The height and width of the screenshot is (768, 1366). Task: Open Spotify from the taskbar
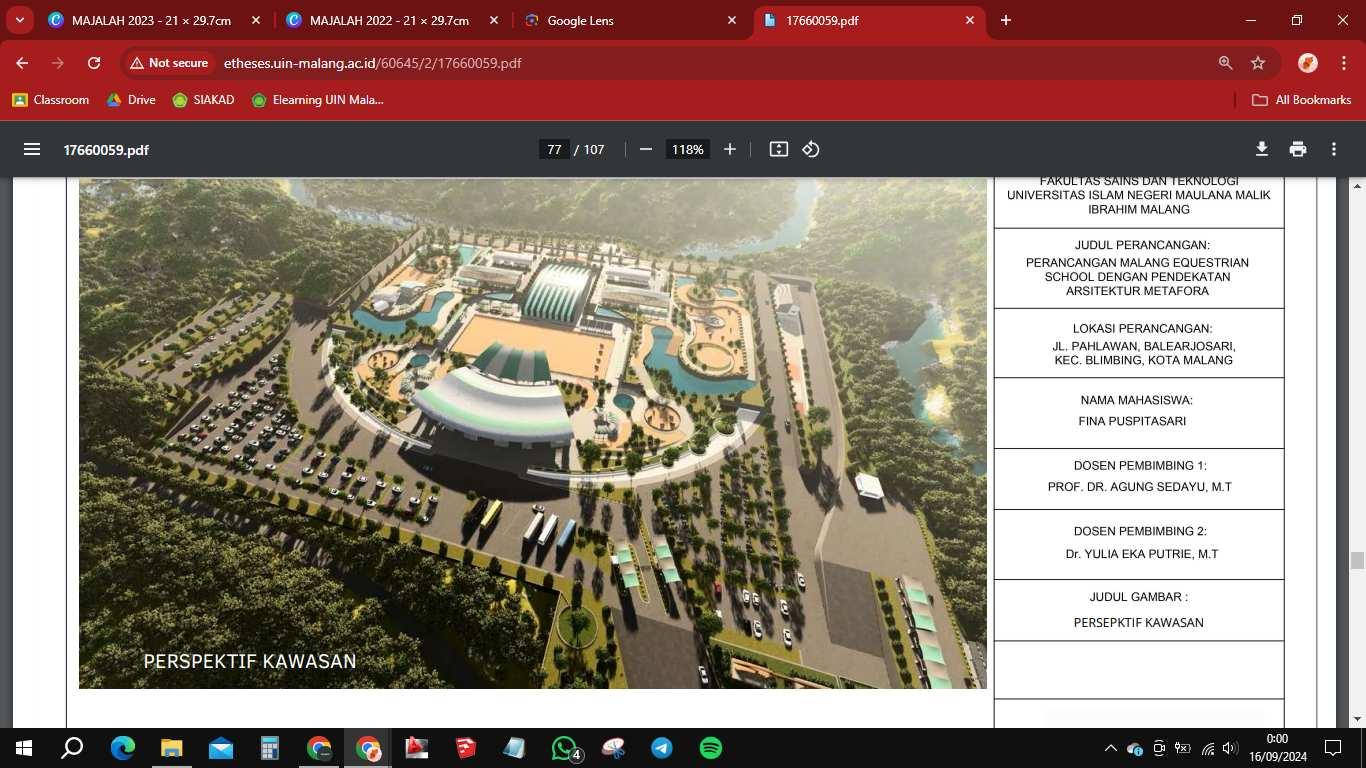click(x=711, y=748)
